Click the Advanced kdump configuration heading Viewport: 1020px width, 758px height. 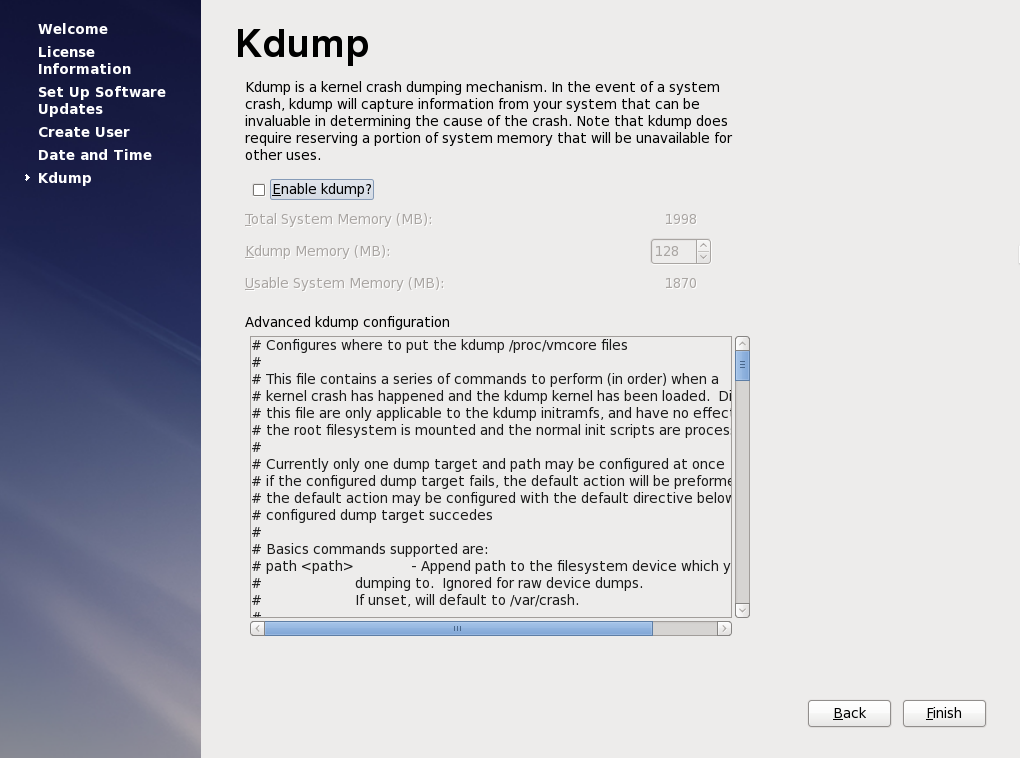point(347,322)
